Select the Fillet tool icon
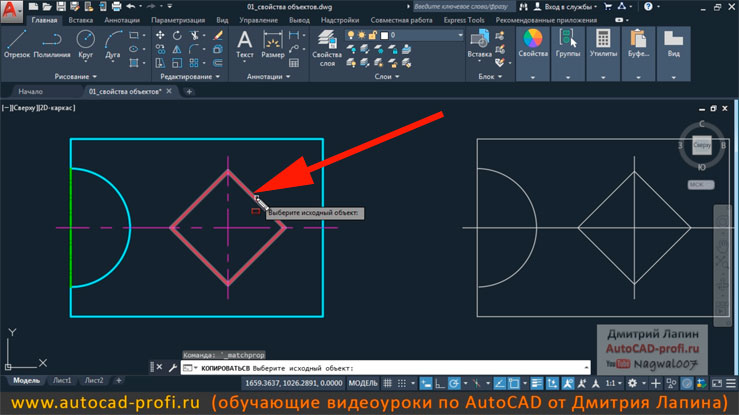This screenshot has height=415, width=739. click(194, 49)
